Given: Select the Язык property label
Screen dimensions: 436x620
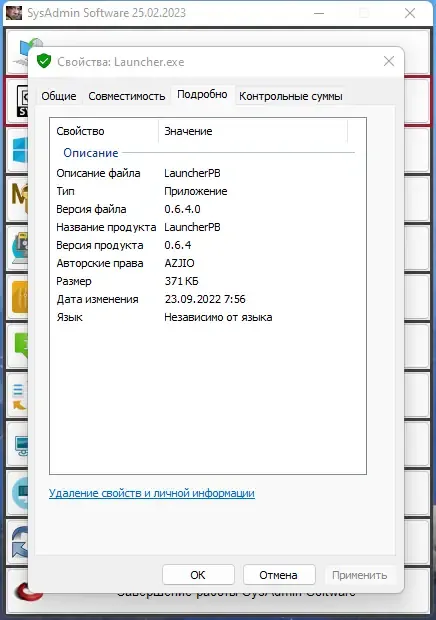Looking at the screenshot, I should (70, 318).
